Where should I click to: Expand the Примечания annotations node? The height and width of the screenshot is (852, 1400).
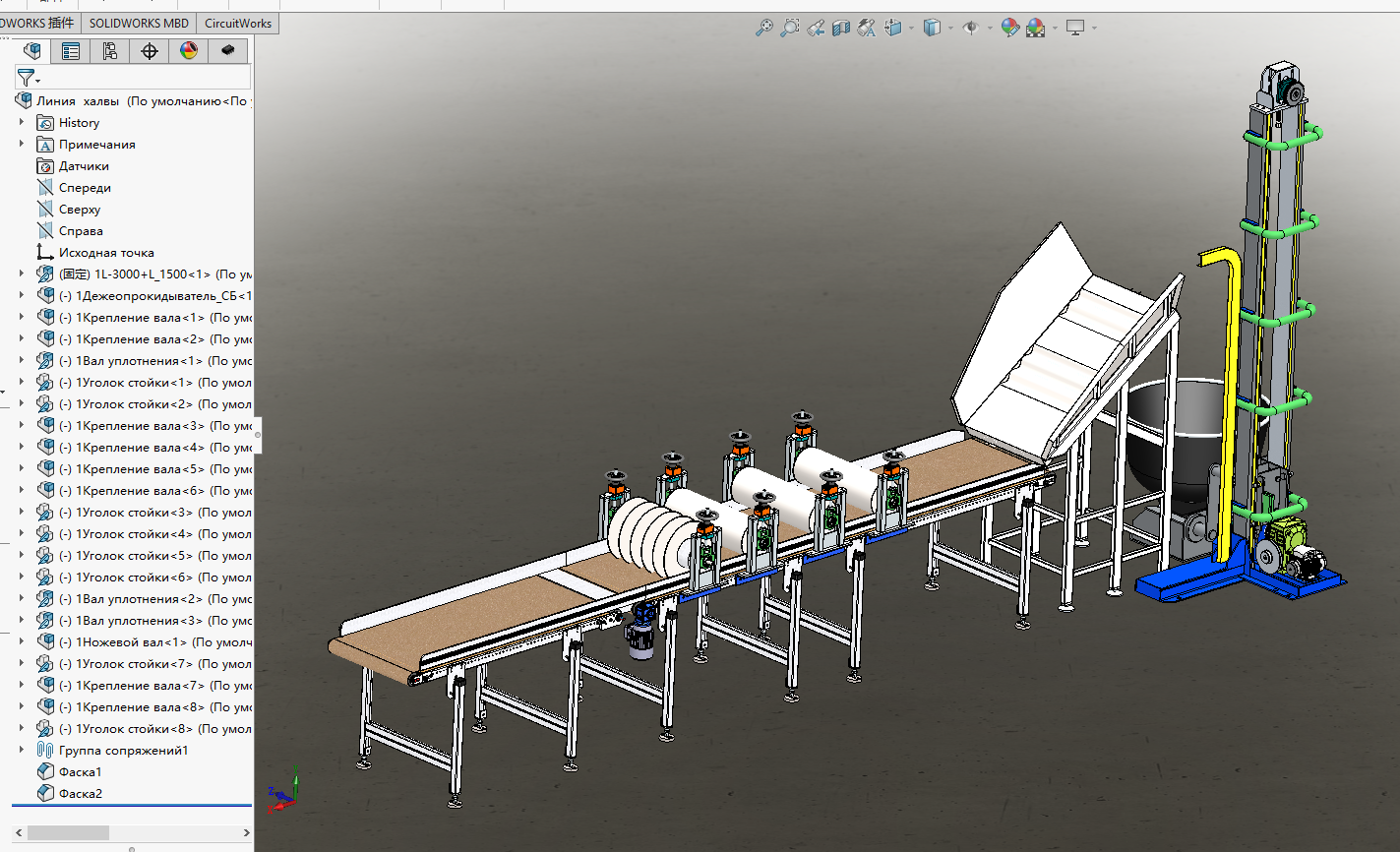[22, 144]
